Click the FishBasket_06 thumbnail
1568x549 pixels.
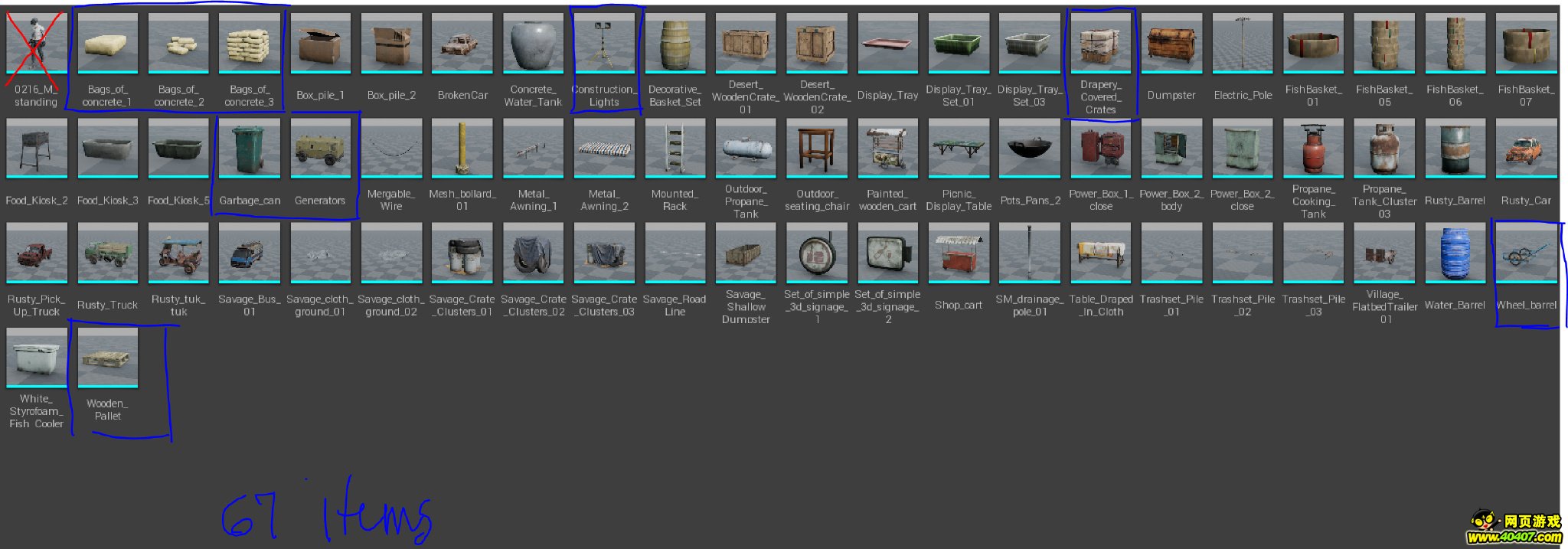coord(1455,43)
